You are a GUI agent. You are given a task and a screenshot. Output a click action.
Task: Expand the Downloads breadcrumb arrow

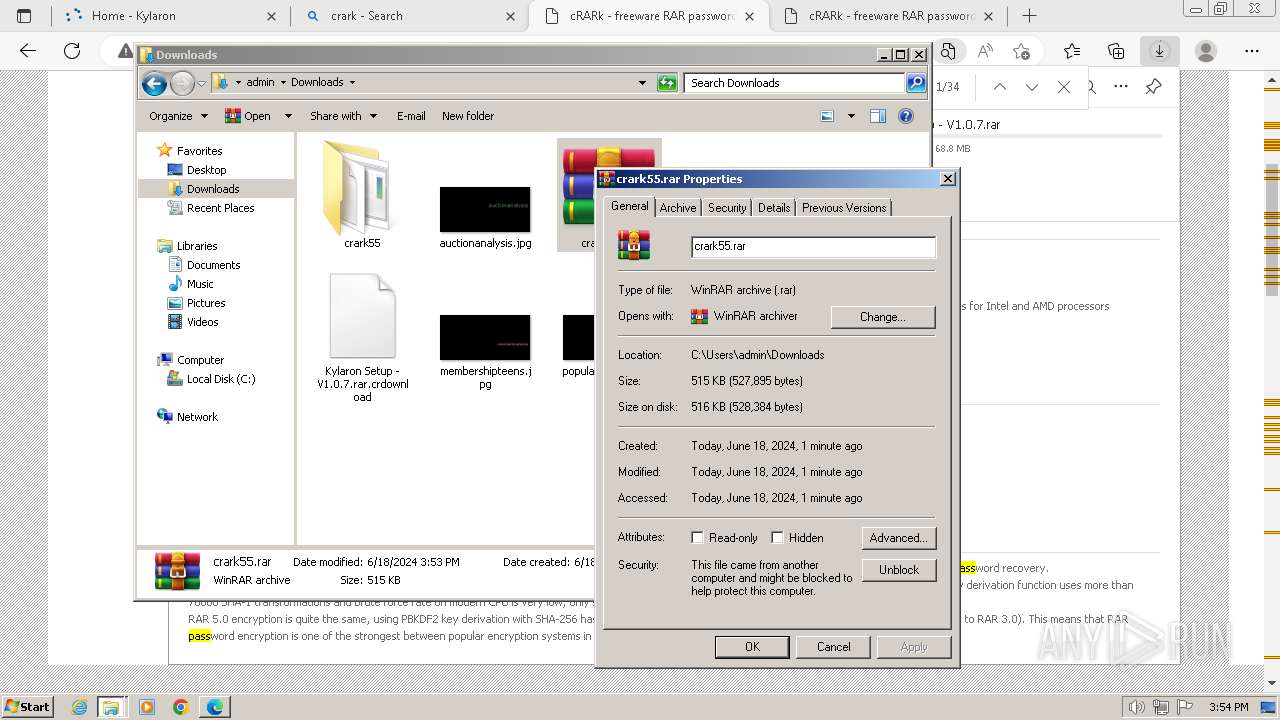tap(352, 83)
